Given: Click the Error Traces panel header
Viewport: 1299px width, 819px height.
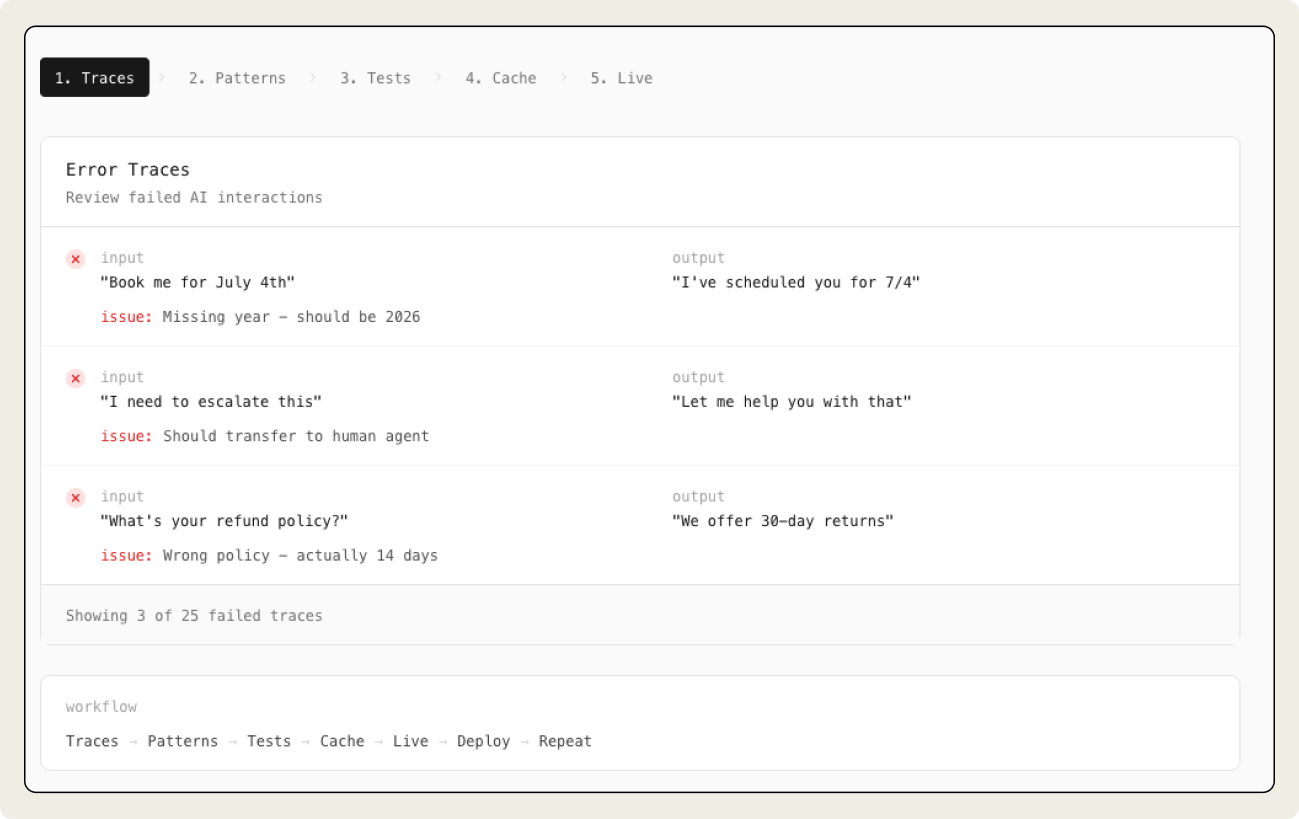Looking at the screenshot, I should (127, 169).
